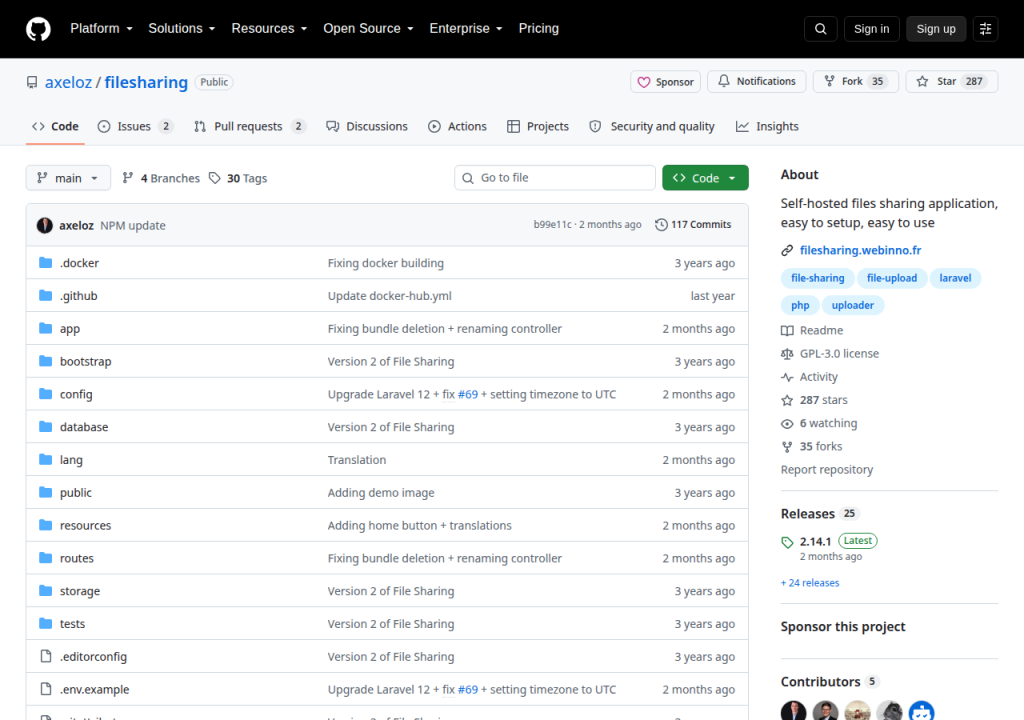Viewport: 1024px width, 720px height.
Task: Click the Sponsor heart button
Action: pos(665,82)
